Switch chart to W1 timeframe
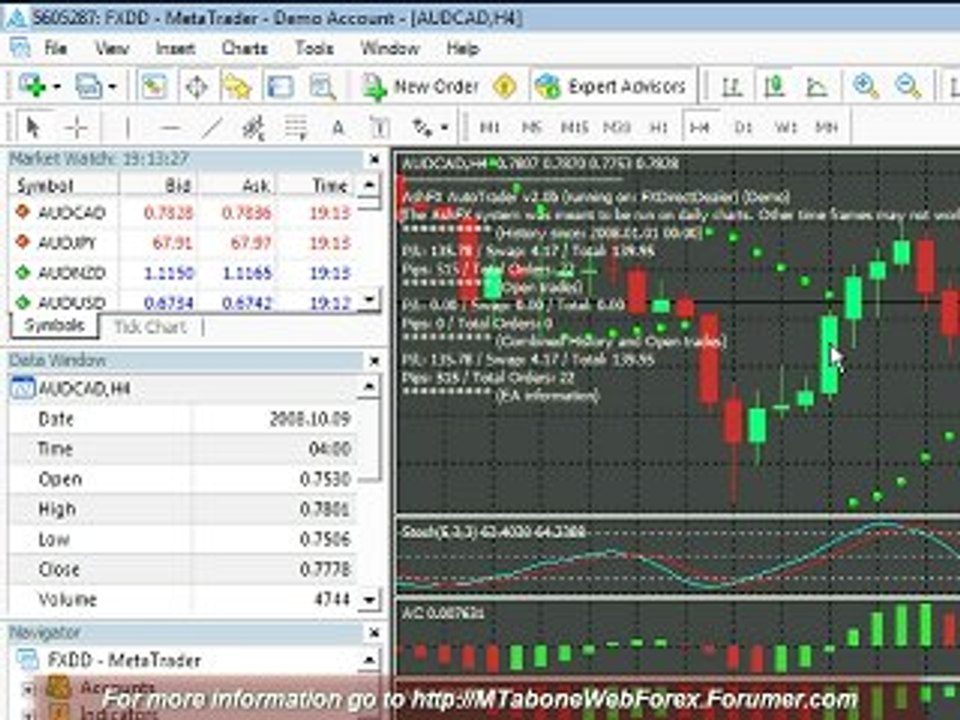Screen dimensions: 960x720 786,127
